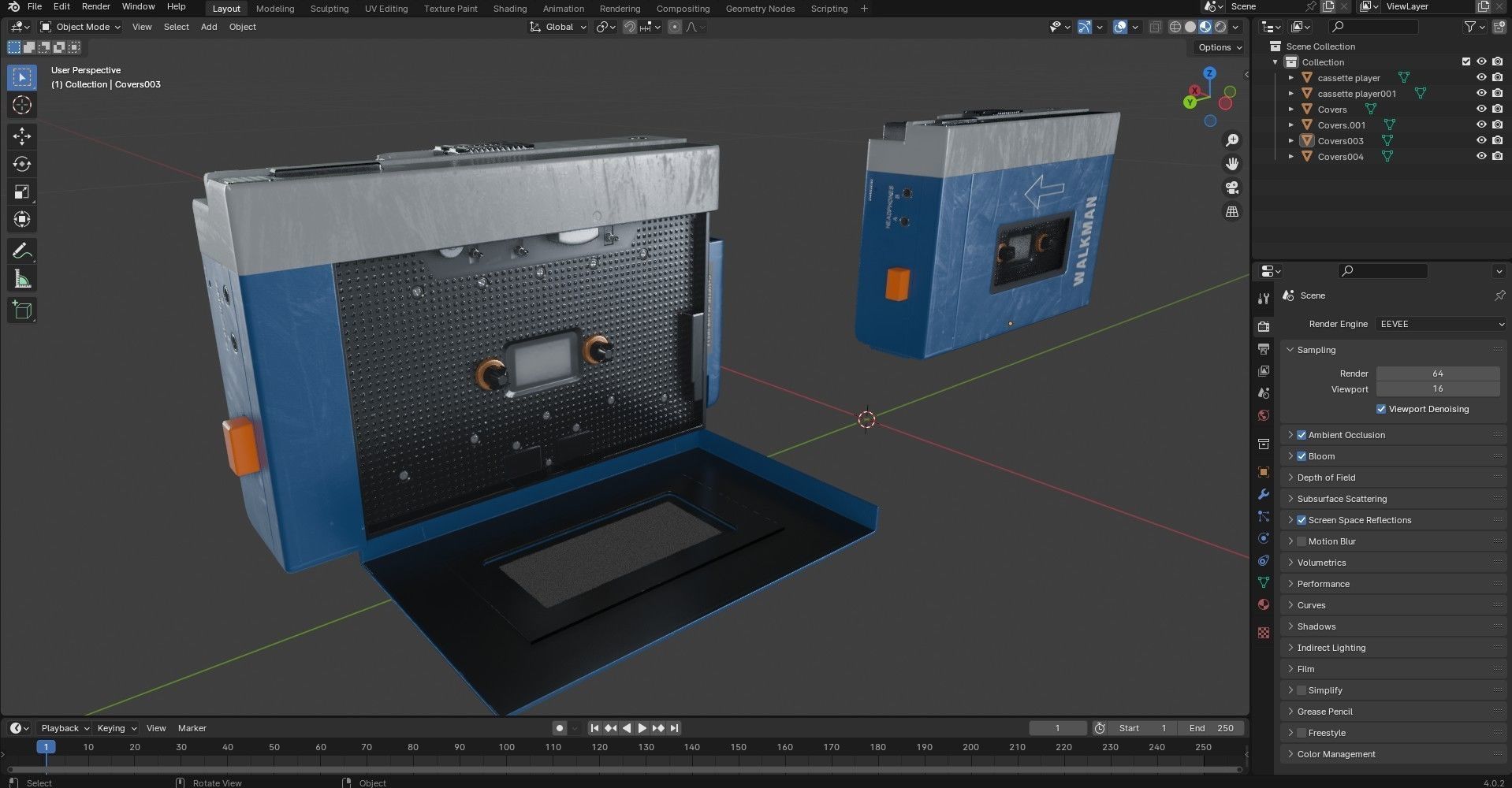Image resolution: width=1512 pixels, height=788 pixels.
Task: Select the Cursor tool
Action: [22, 105]
